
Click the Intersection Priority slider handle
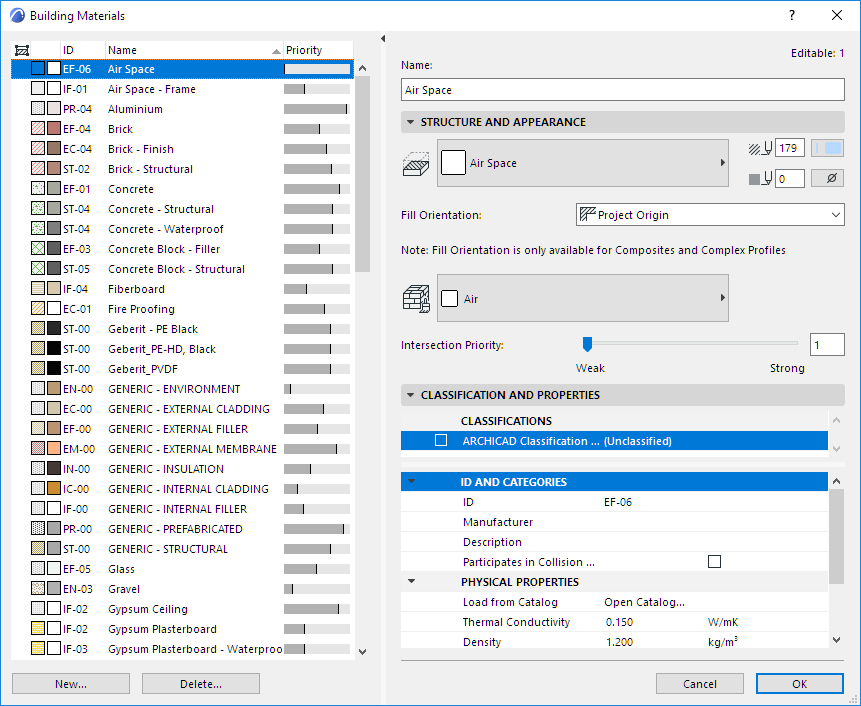click(x=588, y=344)
